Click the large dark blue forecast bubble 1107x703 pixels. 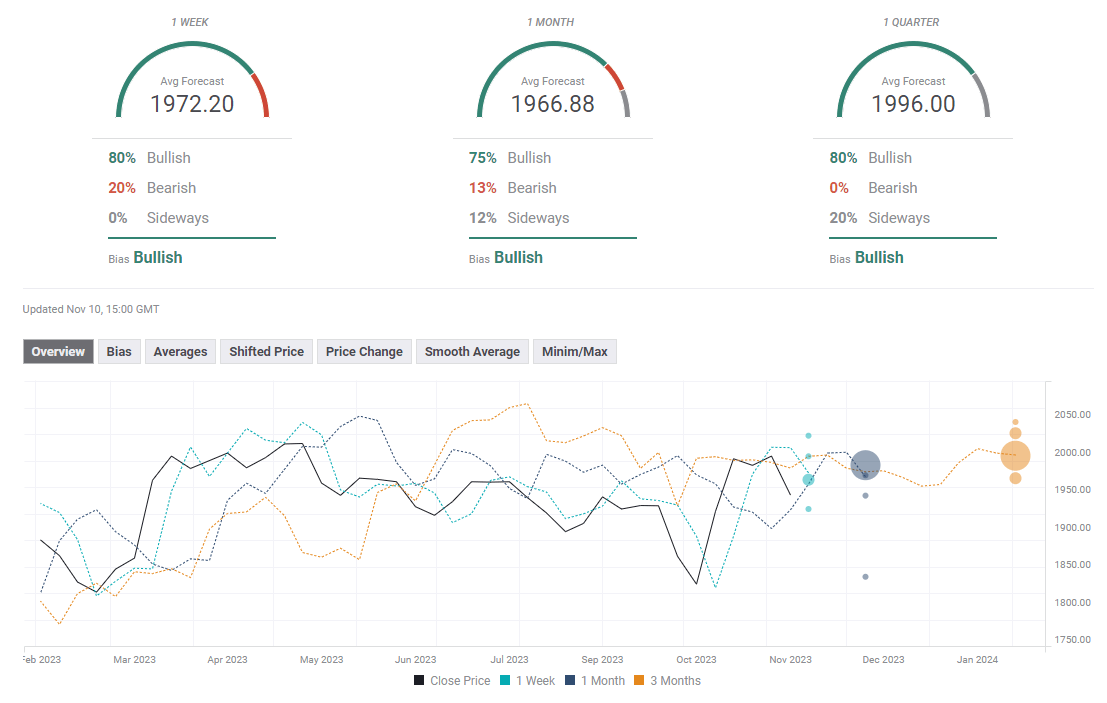tap(865, 465)
